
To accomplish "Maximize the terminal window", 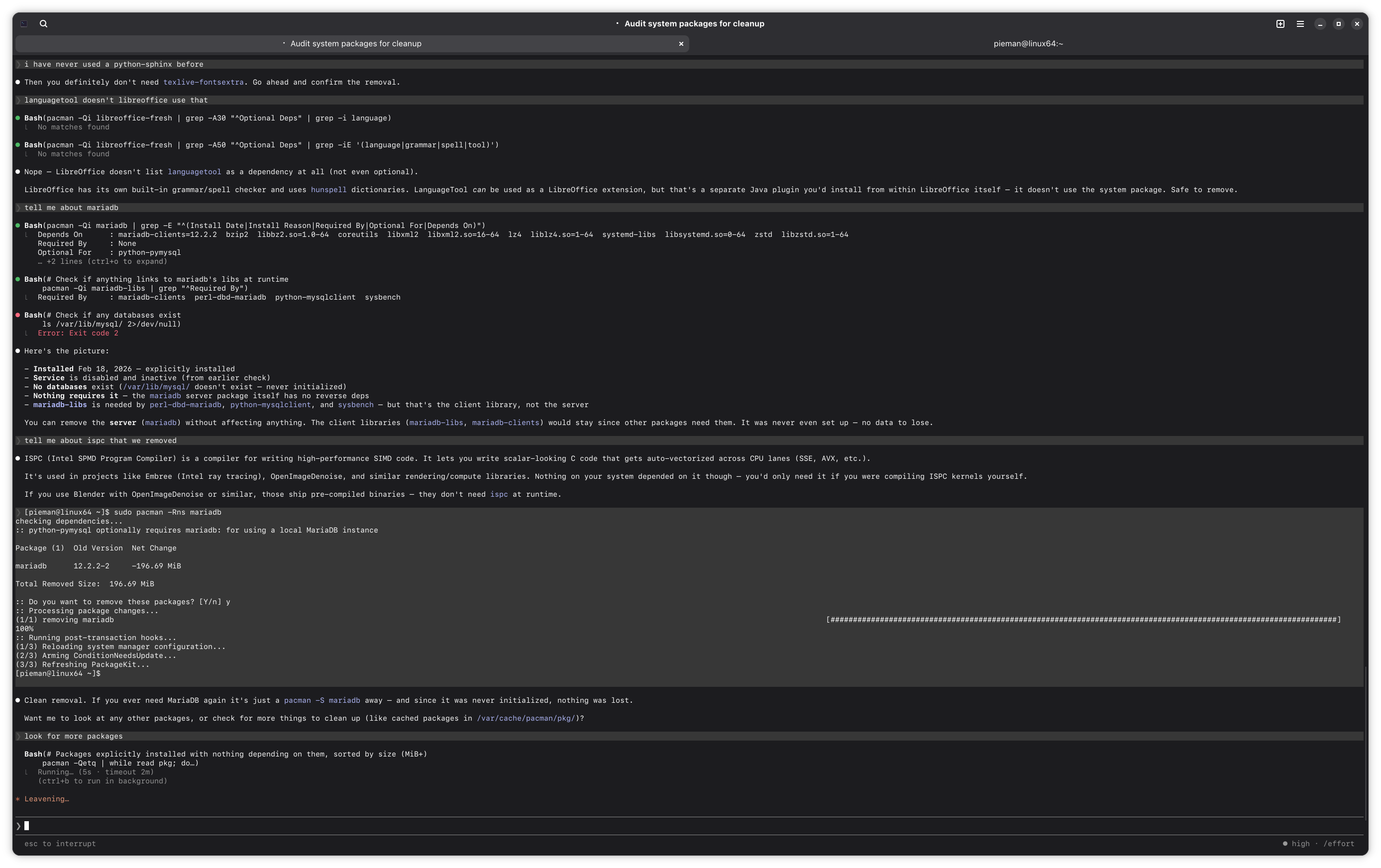I will 1339,23.
